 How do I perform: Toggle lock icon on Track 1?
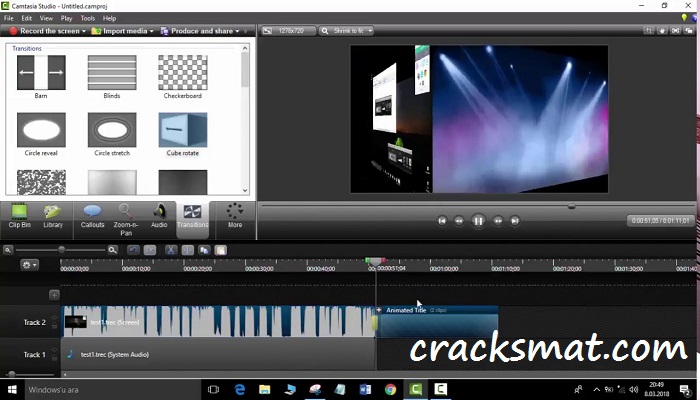[x=54, y=359]
